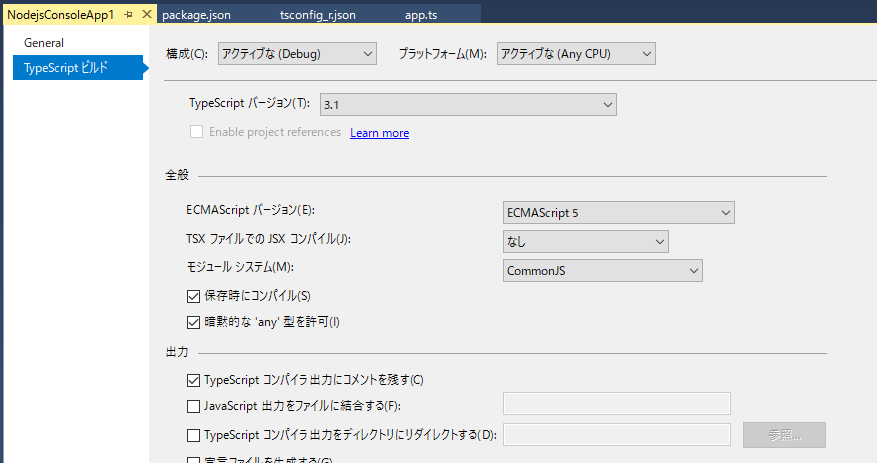
Task: Toggle コンパイラ出力にコメントを残す checkbox
Action: 194,380
